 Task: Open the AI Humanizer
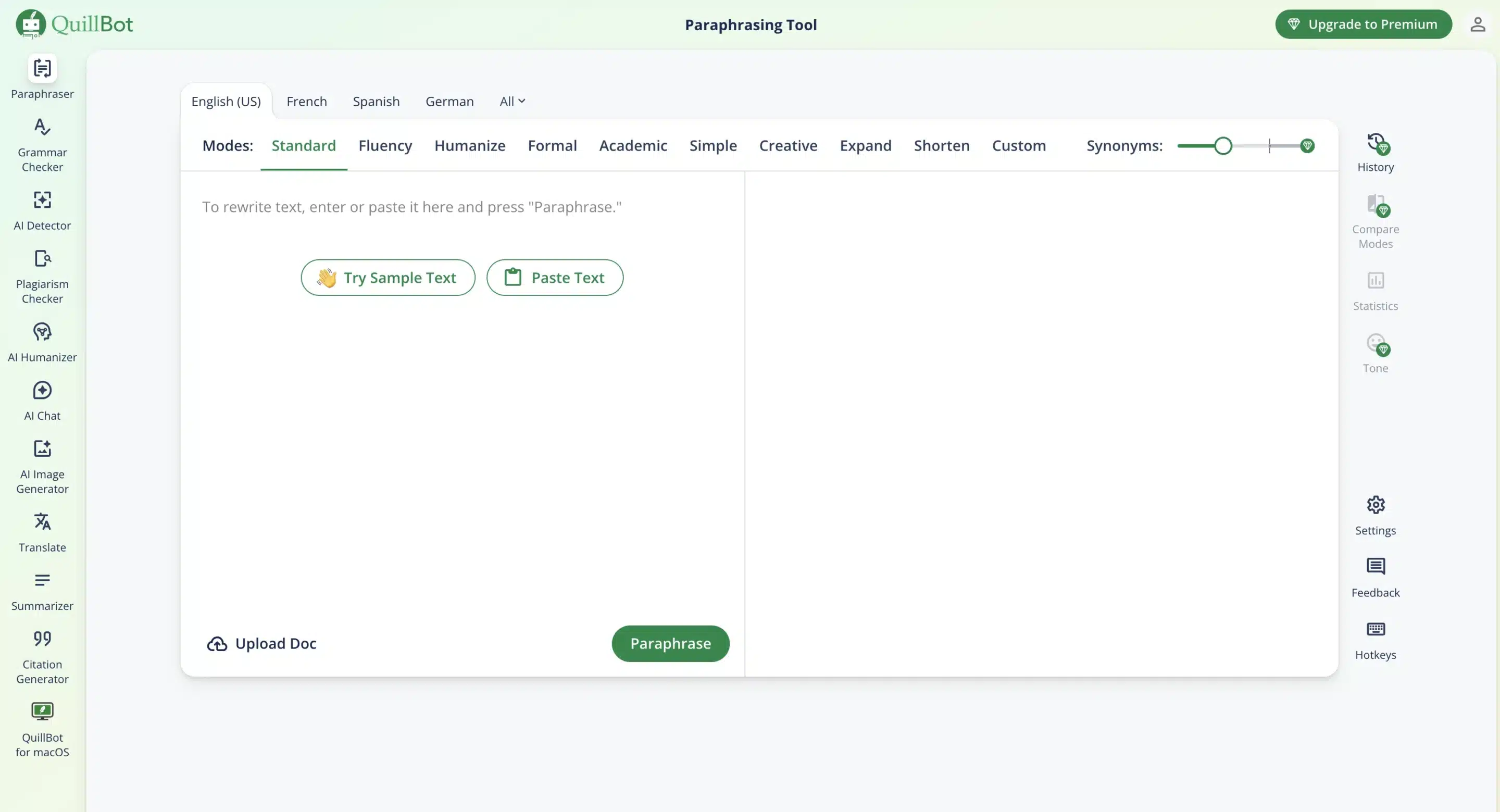41,342
